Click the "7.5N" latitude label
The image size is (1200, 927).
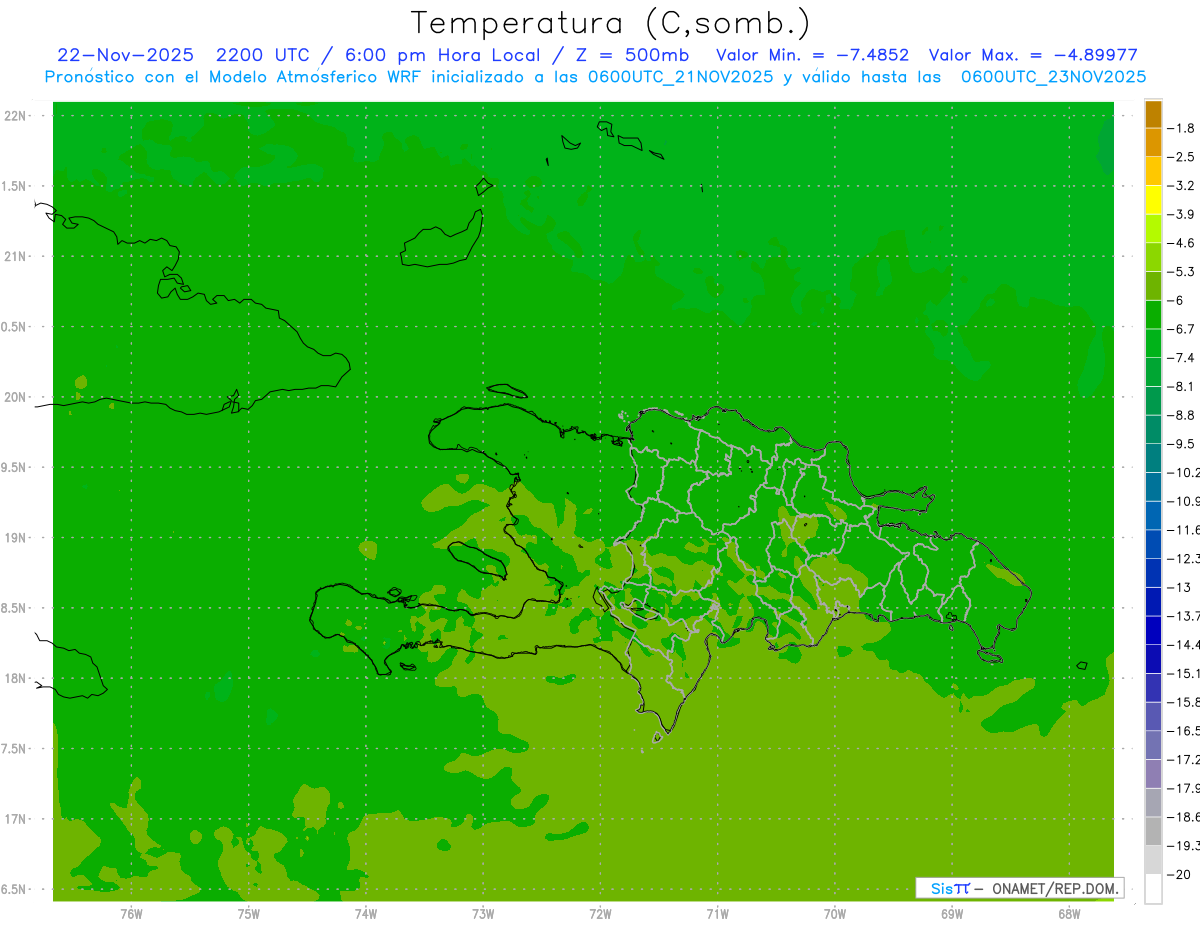click(x=15, y=749)
